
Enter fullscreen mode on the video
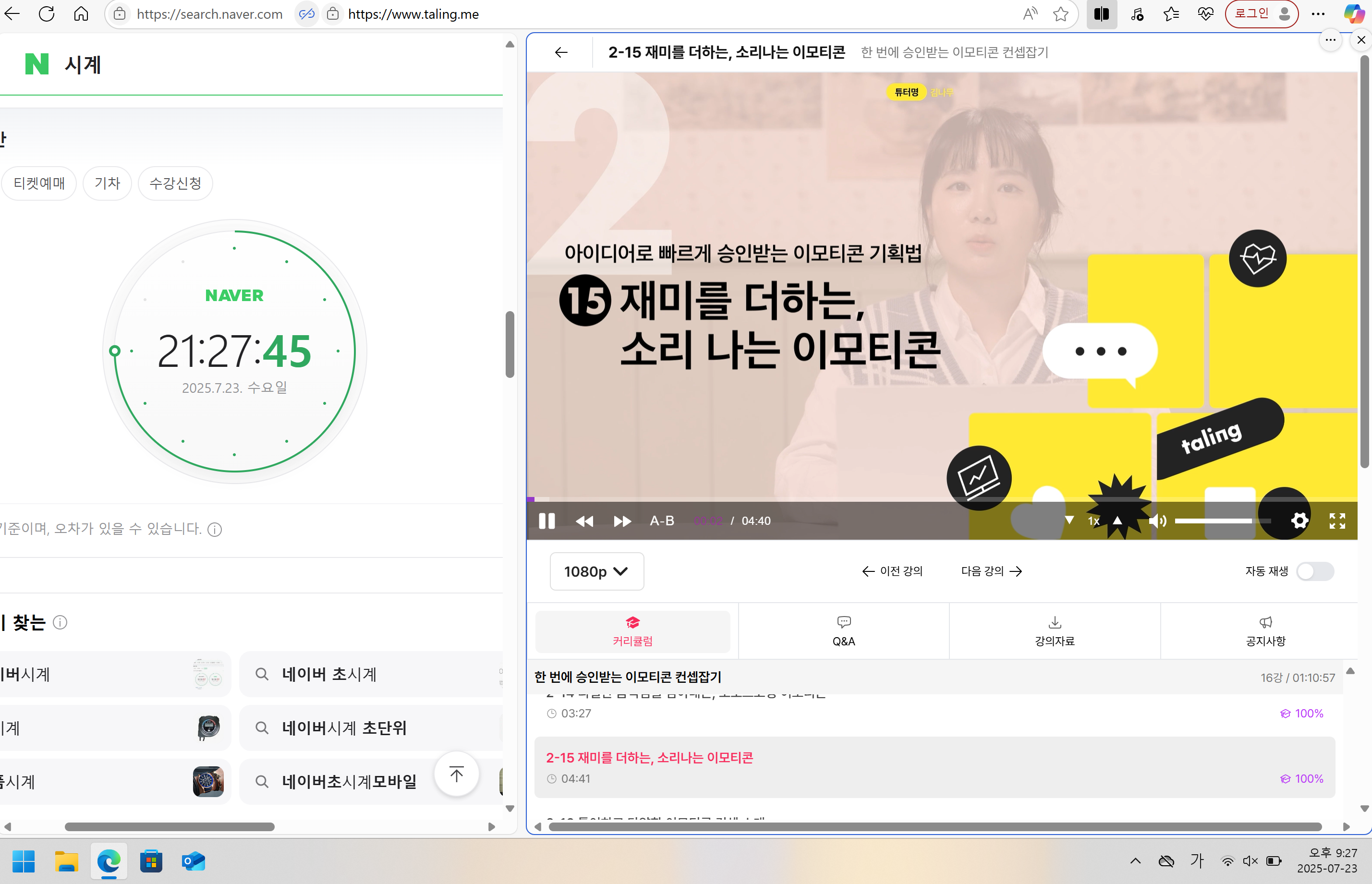point(1337,521)
